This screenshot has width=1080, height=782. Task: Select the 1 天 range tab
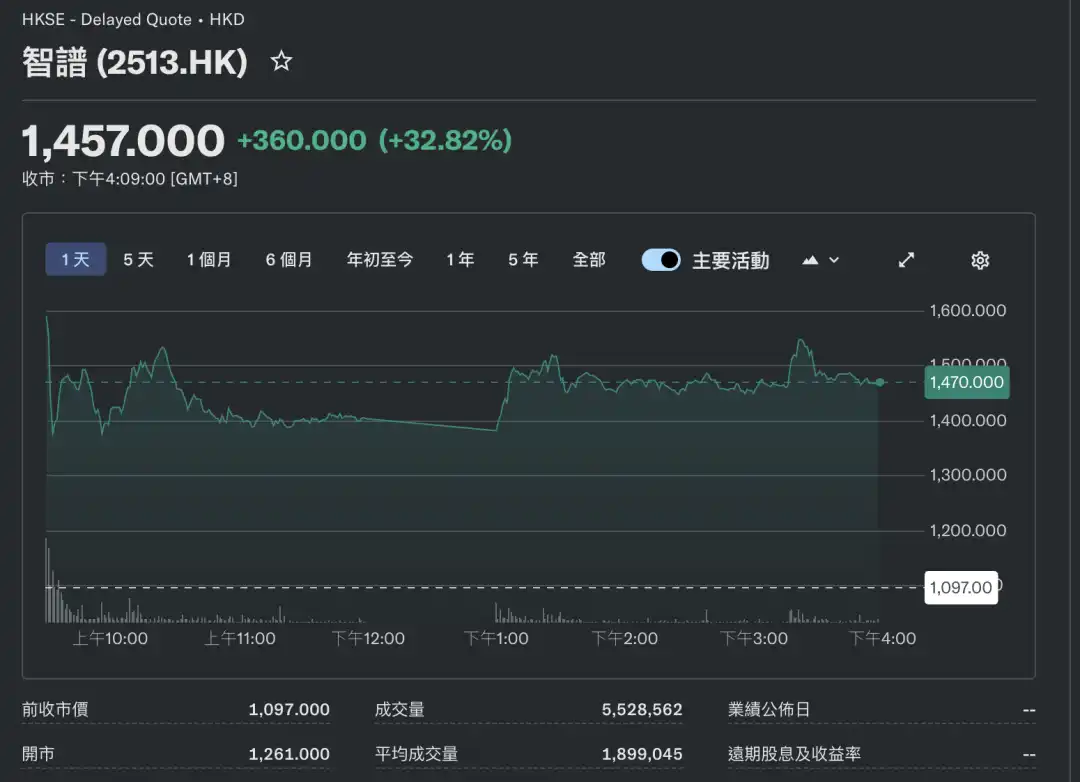[x=76, y=259]
